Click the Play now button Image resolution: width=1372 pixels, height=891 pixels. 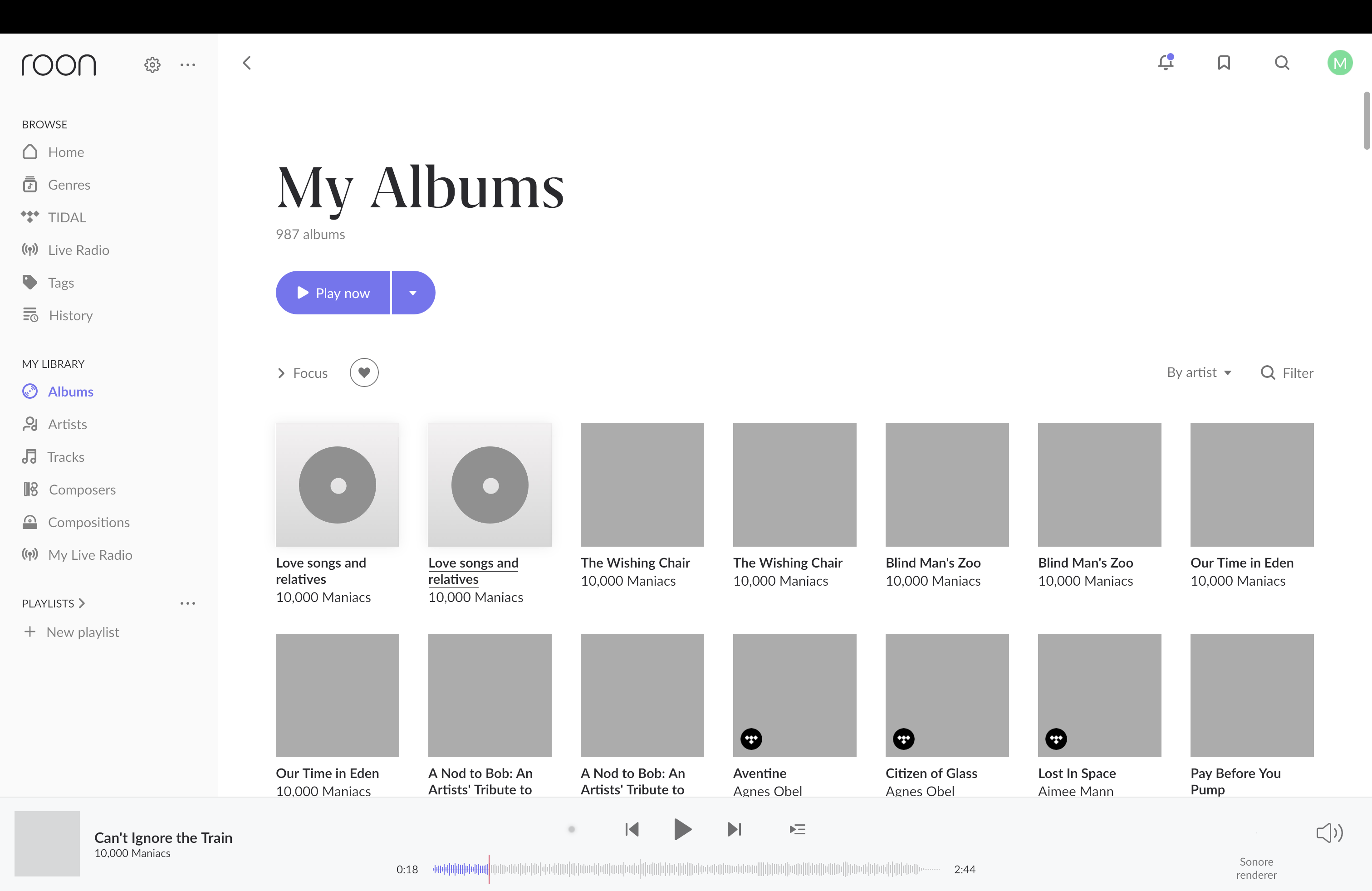[x=333, y=293]
